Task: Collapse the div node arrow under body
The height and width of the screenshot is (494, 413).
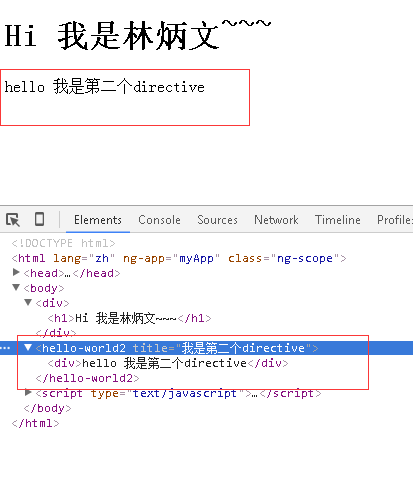Action: pyautogui.click(x=28, y=302)
